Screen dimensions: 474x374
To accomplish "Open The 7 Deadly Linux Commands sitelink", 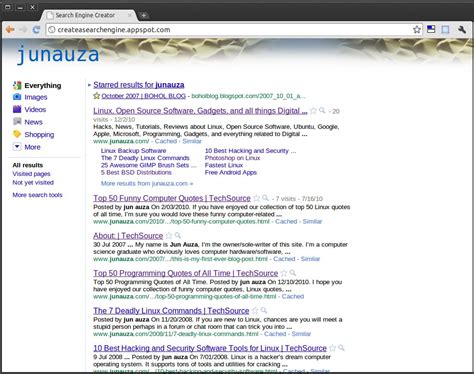I will (145, 158).
